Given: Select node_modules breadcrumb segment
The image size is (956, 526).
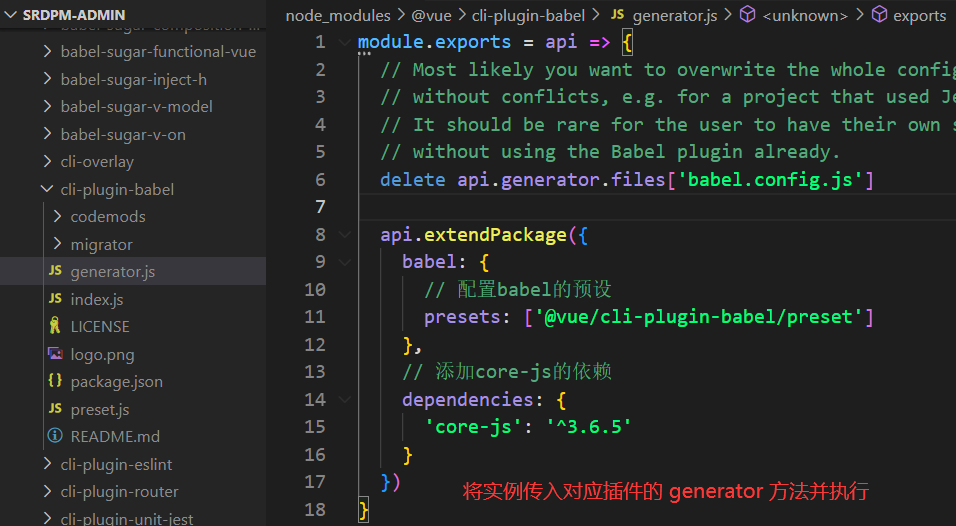Looking at the screenshot, I should coord(338,15).
